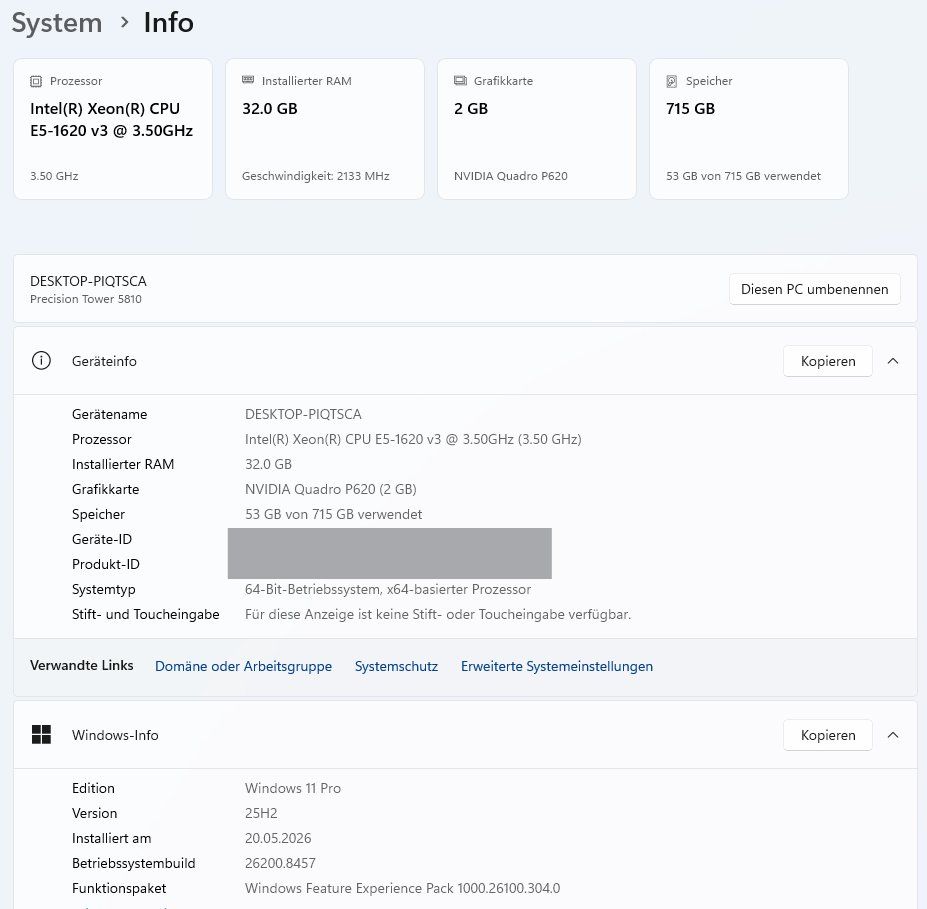The height and width of the screenshot is (909, 927).
Task: Click the Grafikkarte graphics card icon
Action: click(x=460, y=80)
